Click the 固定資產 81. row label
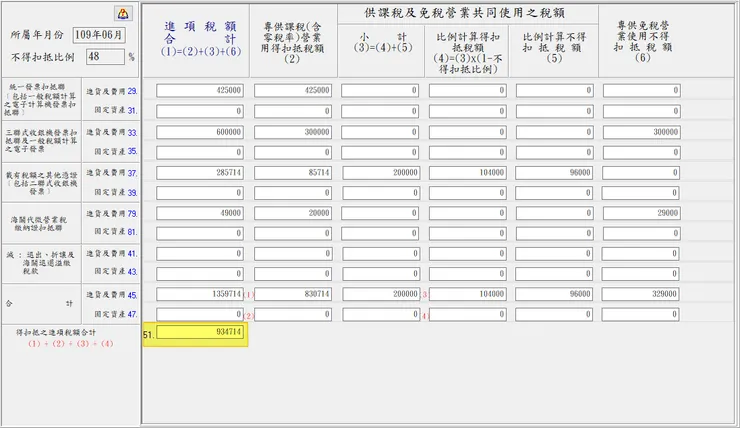 pos(116,232)
